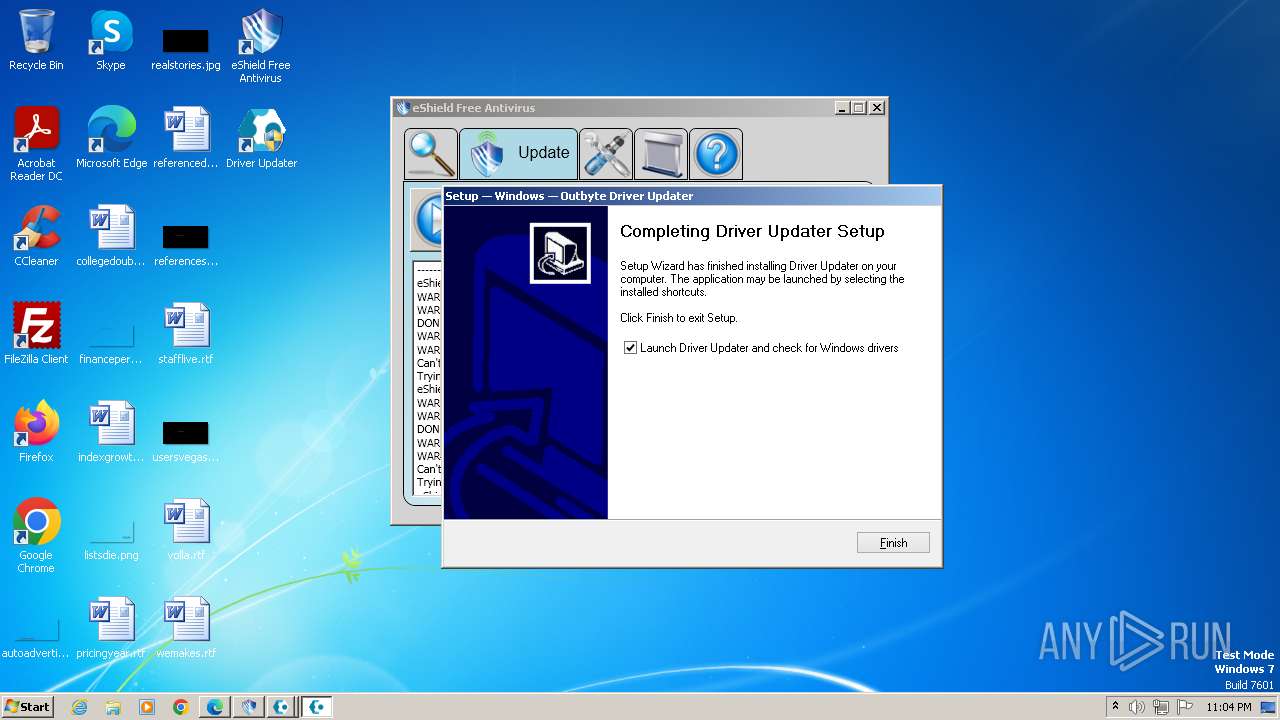The height and width of the screenshot is (720, 1280).
Task: Launch Chrome from the taskbar
Action: [181, 707]
